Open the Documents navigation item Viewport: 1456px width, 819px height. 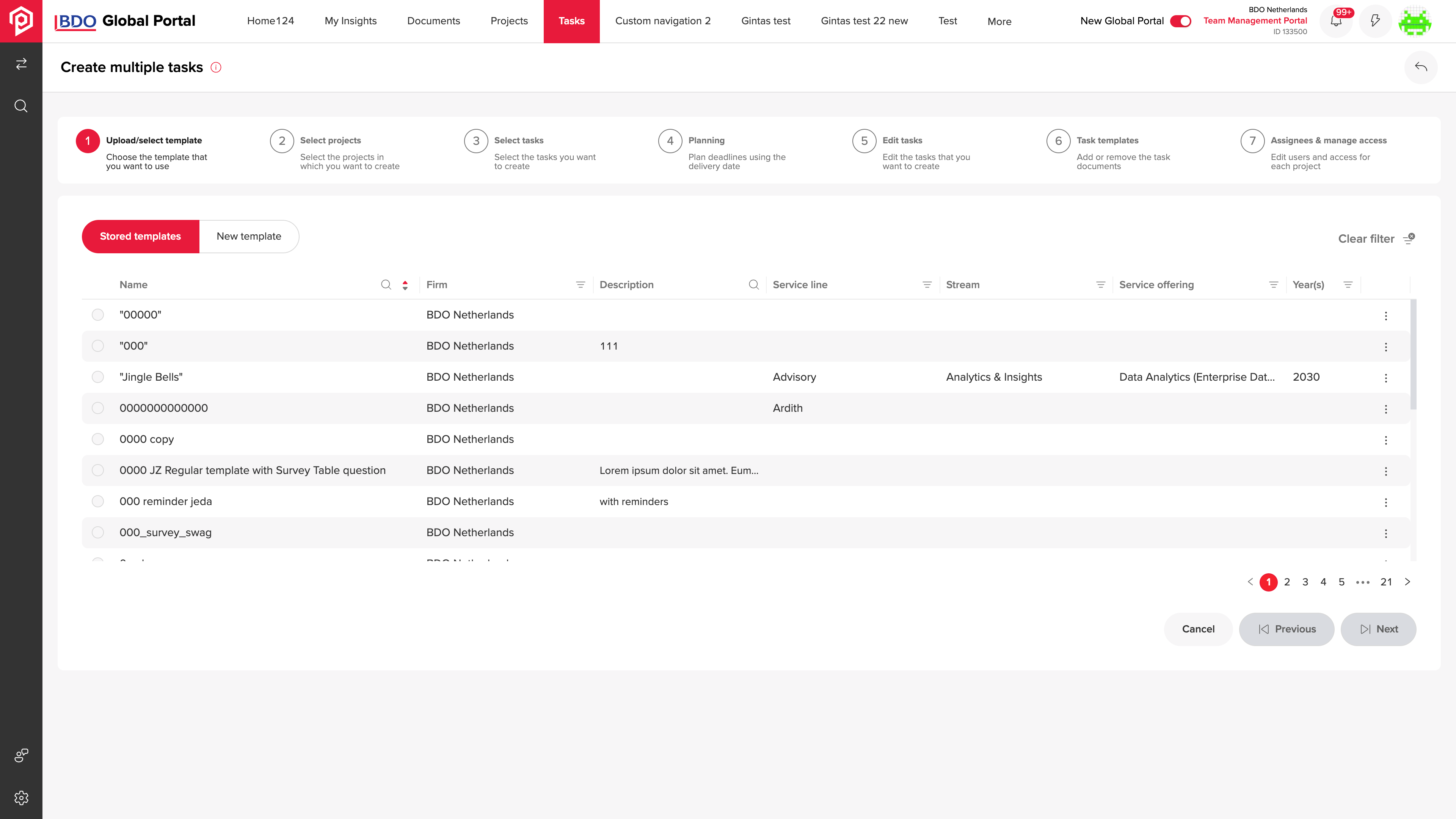(433, 21)
